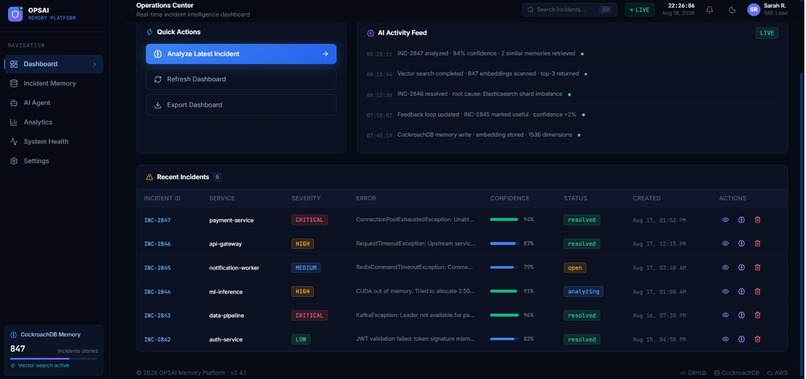Analyze INC-2846 with AI icon

coord(741,244)
